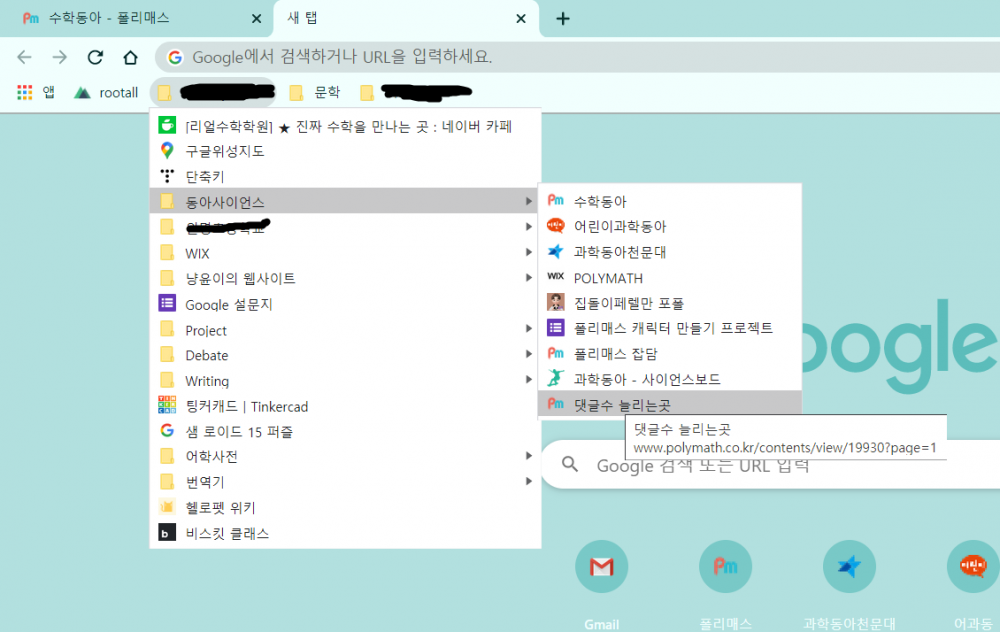
Task: Expand the 냥윤이의 웹사이트 folder submenu
Action: pos(529,278)
